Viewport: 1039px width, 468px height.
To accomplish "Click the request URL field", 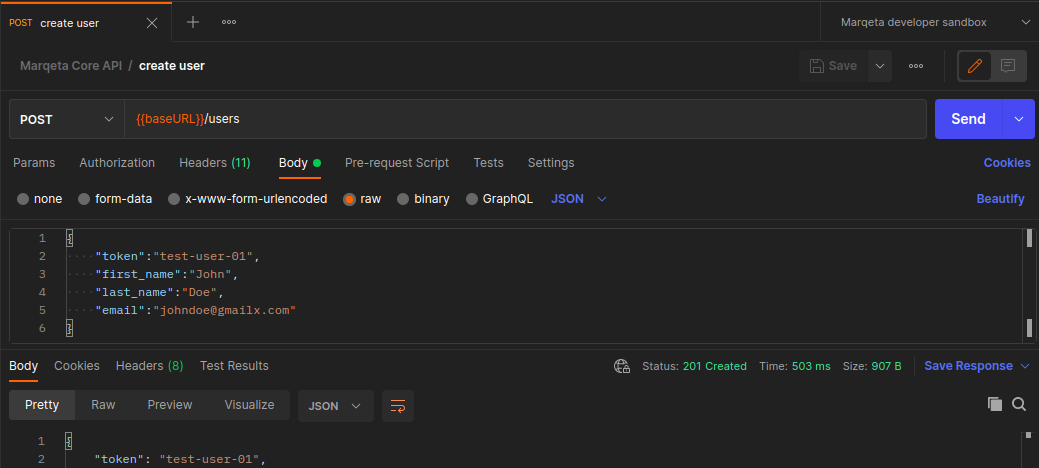I will 525,119.
